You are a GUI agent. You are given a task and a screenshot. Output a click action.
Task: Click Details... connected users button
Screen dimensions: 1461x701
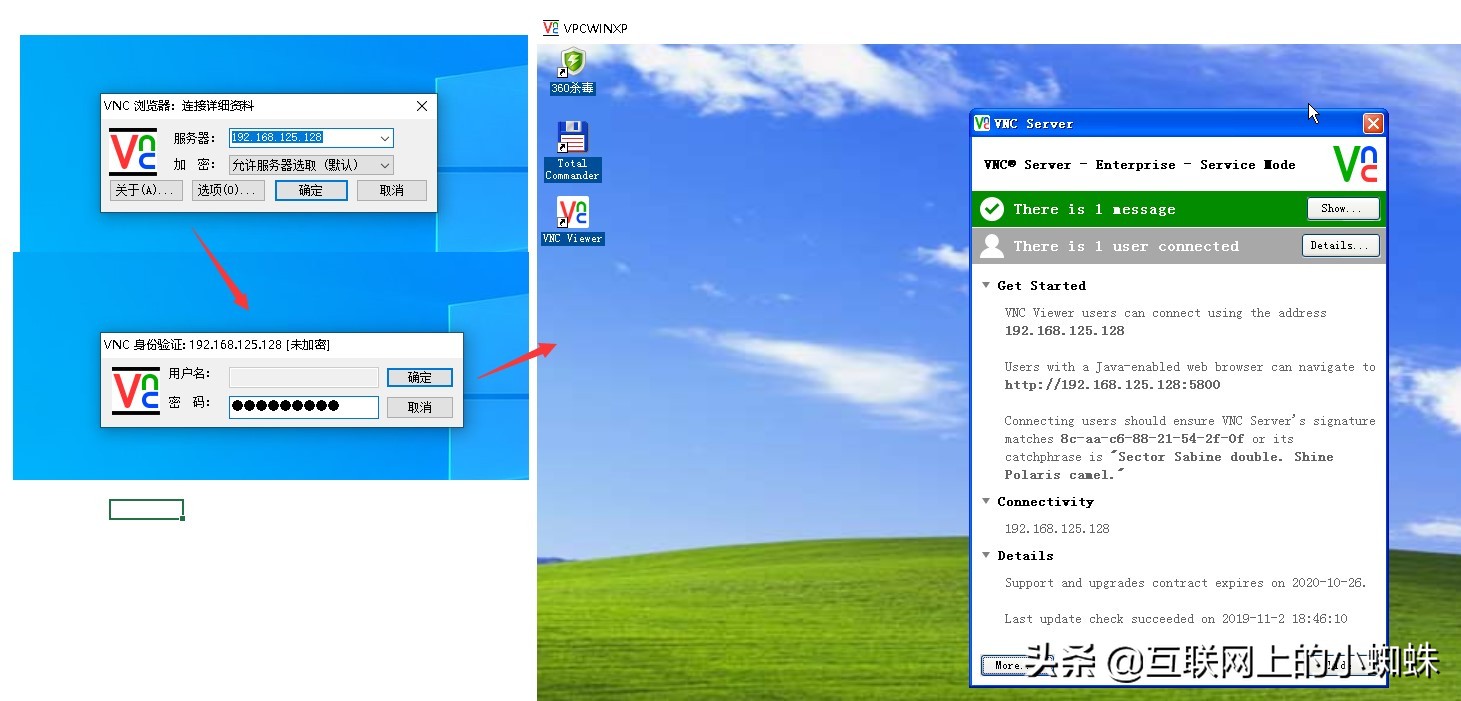coord(1341,246)
